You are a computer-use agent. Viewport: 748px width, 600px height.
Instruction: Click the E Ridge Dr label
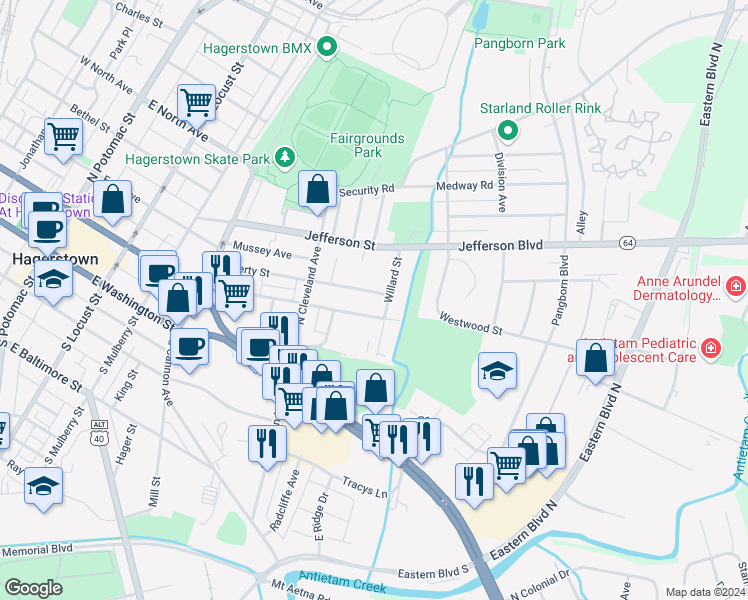tap(322, 517)
